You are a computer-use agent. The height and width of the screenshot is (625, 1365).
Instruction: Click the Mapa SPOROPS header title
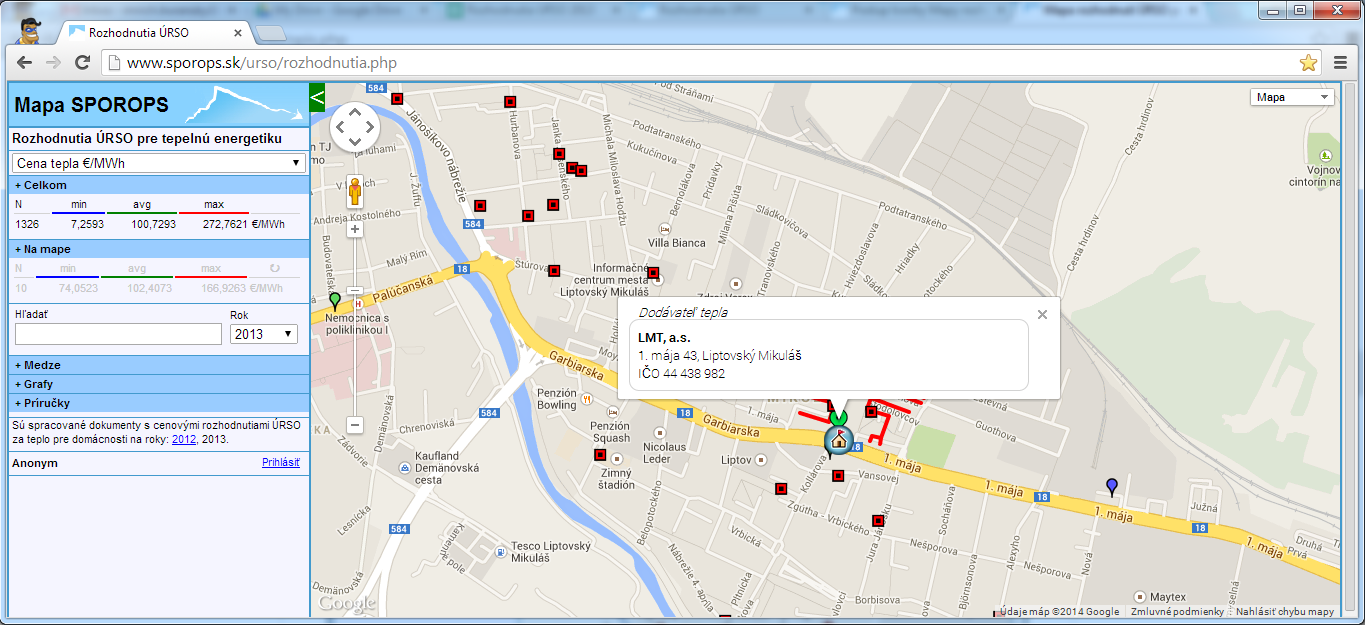pyautogui.click(x=92, y=105)
